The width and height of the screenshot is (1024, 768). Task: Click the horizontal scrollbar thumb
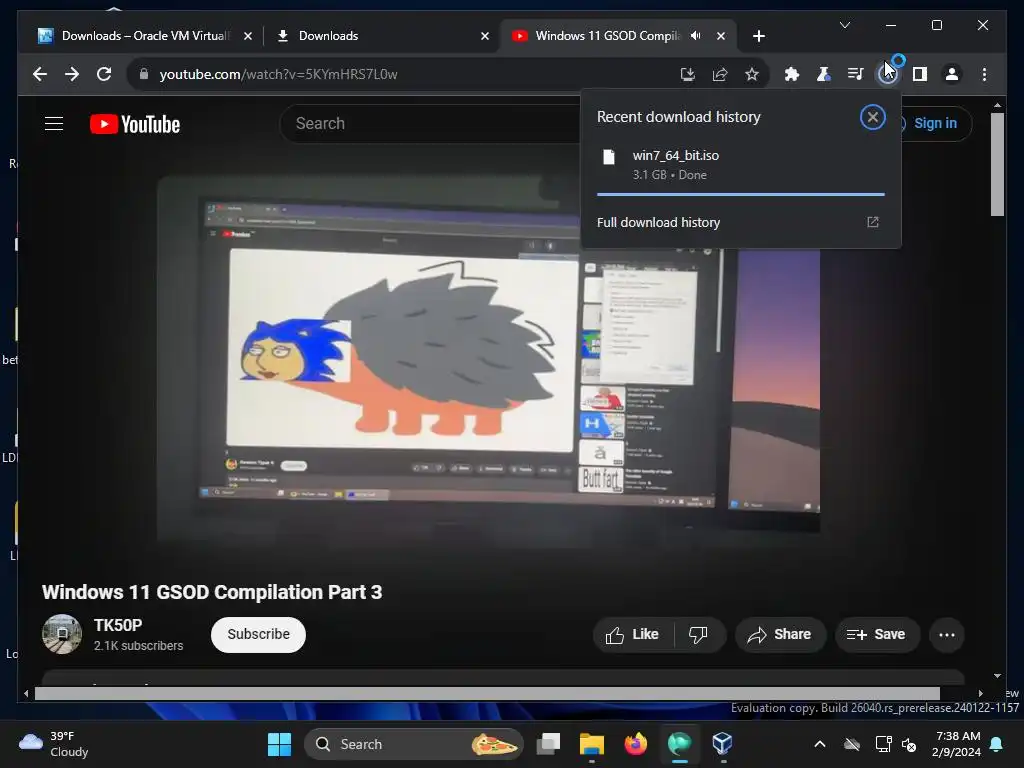[x=487, y=694]
